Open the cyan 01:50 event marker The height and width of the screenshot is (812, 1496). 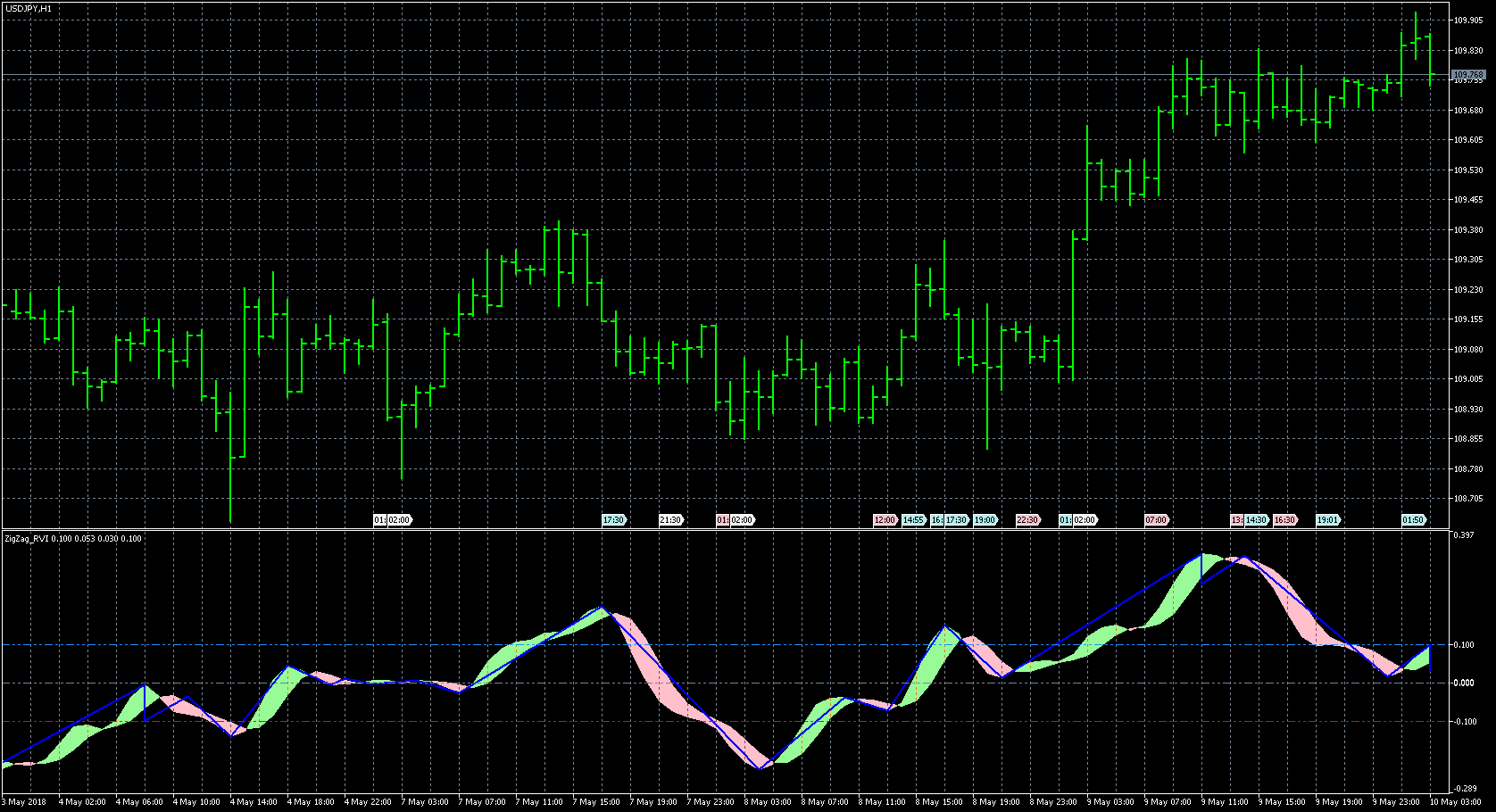[1413, 520]
